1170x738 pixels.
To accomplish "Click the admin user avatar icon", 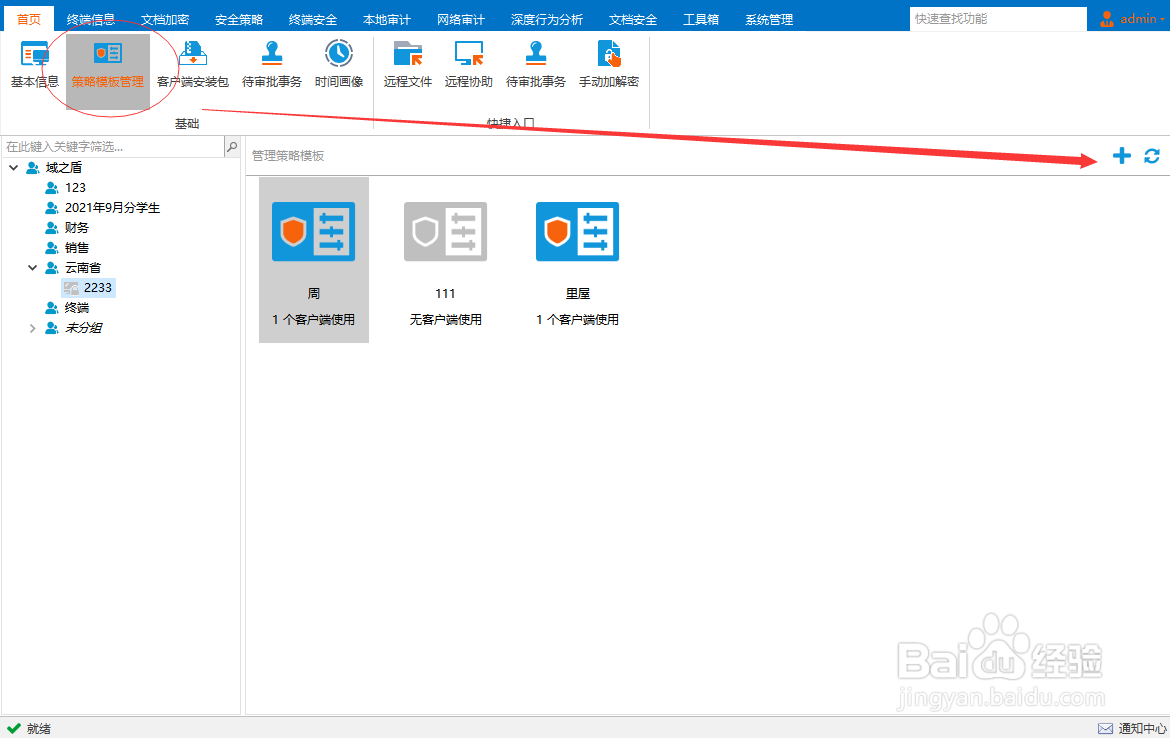I will tap(1107, 19).
